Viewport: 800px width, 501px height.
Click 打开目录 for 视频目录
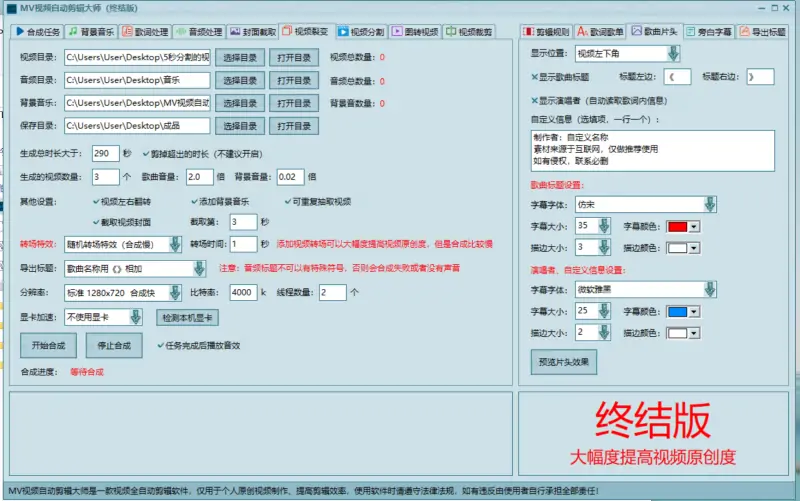pos(294,58)
